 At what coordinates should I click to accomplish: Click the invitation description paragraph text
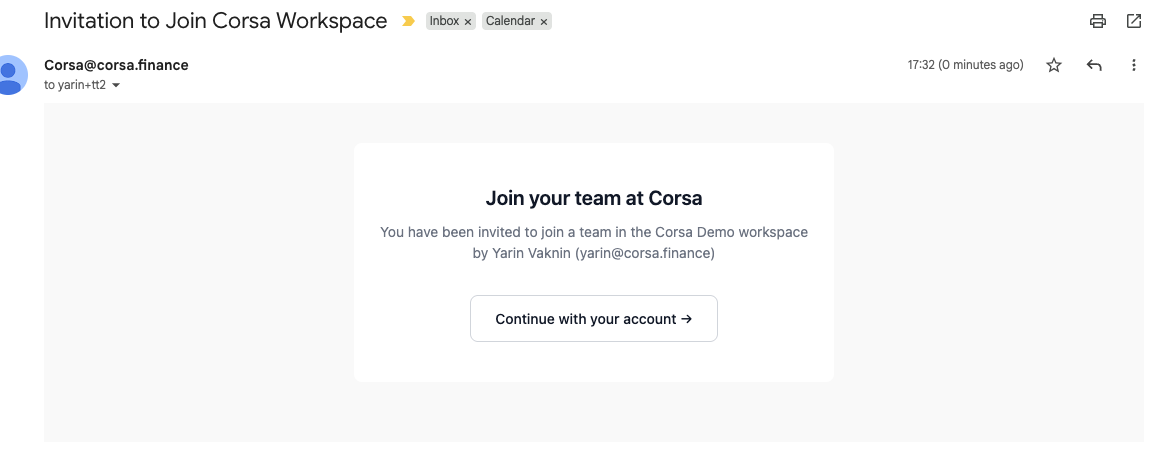[x=594, y=242]
